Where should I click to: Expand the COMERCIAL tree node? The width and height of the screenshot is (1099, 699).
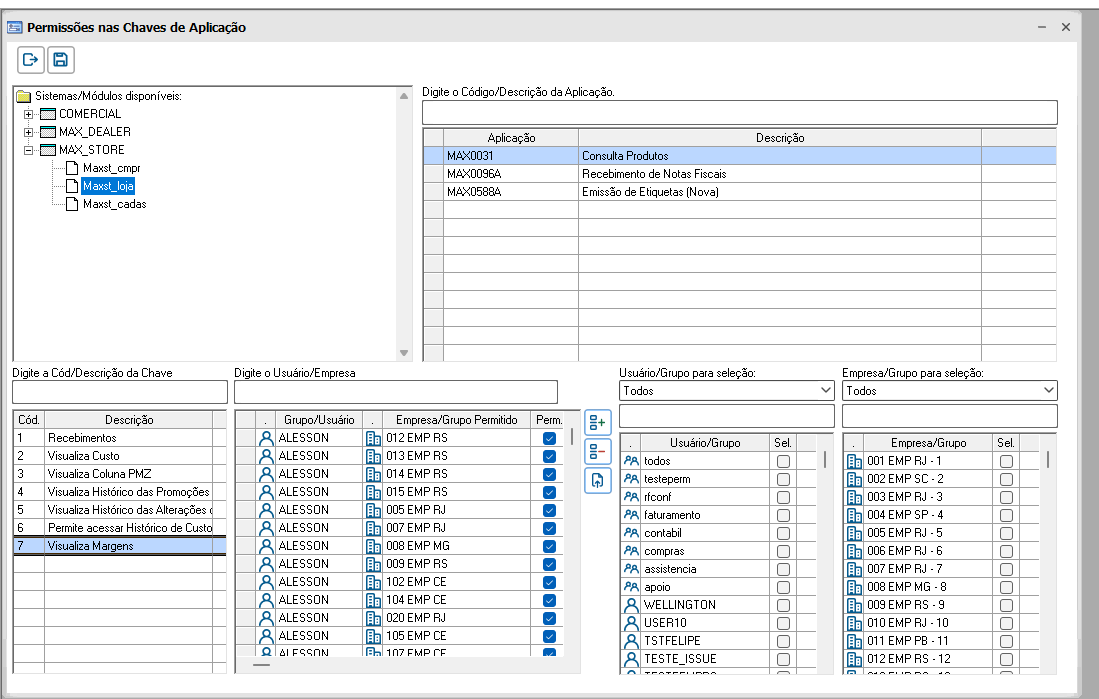point(29,114)
